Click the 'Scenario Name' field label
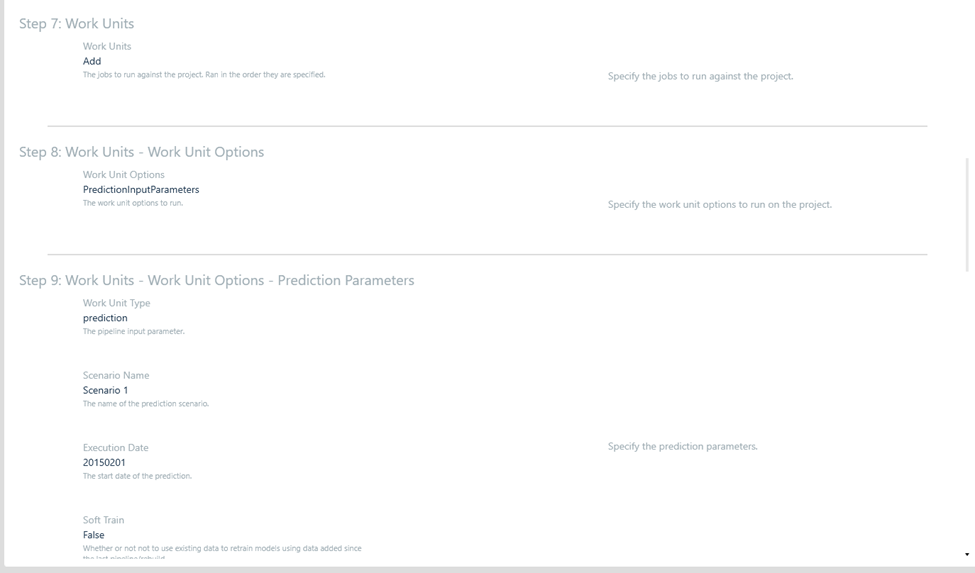This screenshot has height=573, width=975. point(116,376)
